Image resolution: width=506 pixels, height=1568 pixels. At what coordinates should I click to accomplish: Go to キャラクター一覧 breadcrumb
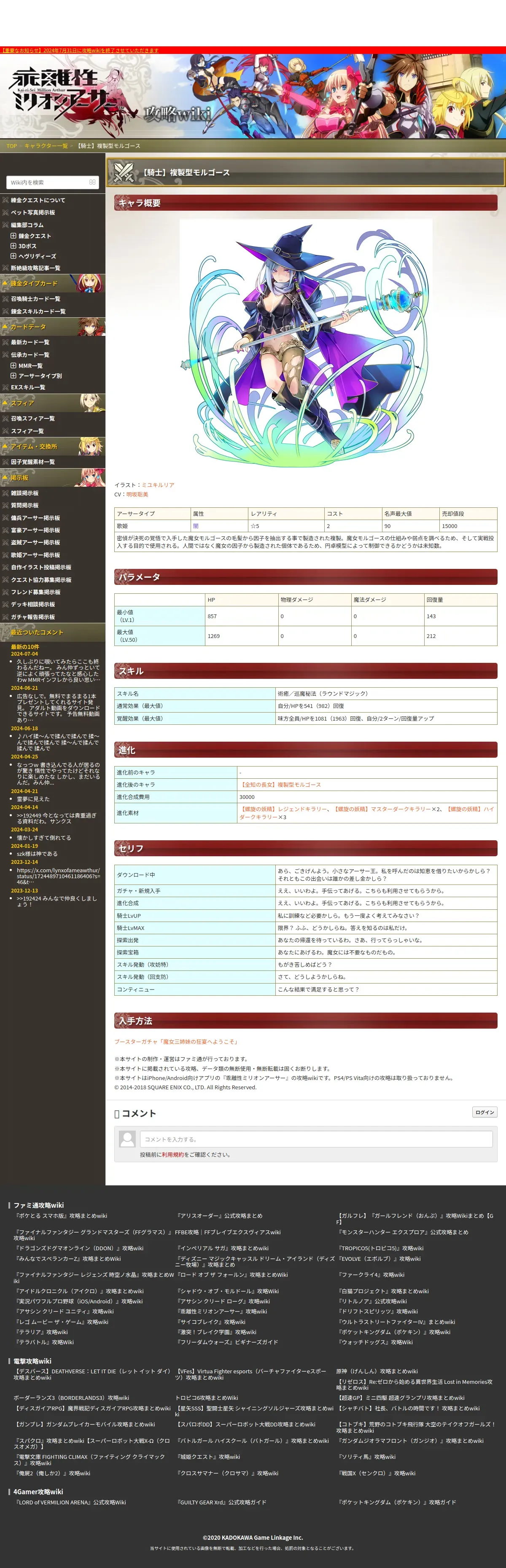pyautogui.click(x=46, y=146)
